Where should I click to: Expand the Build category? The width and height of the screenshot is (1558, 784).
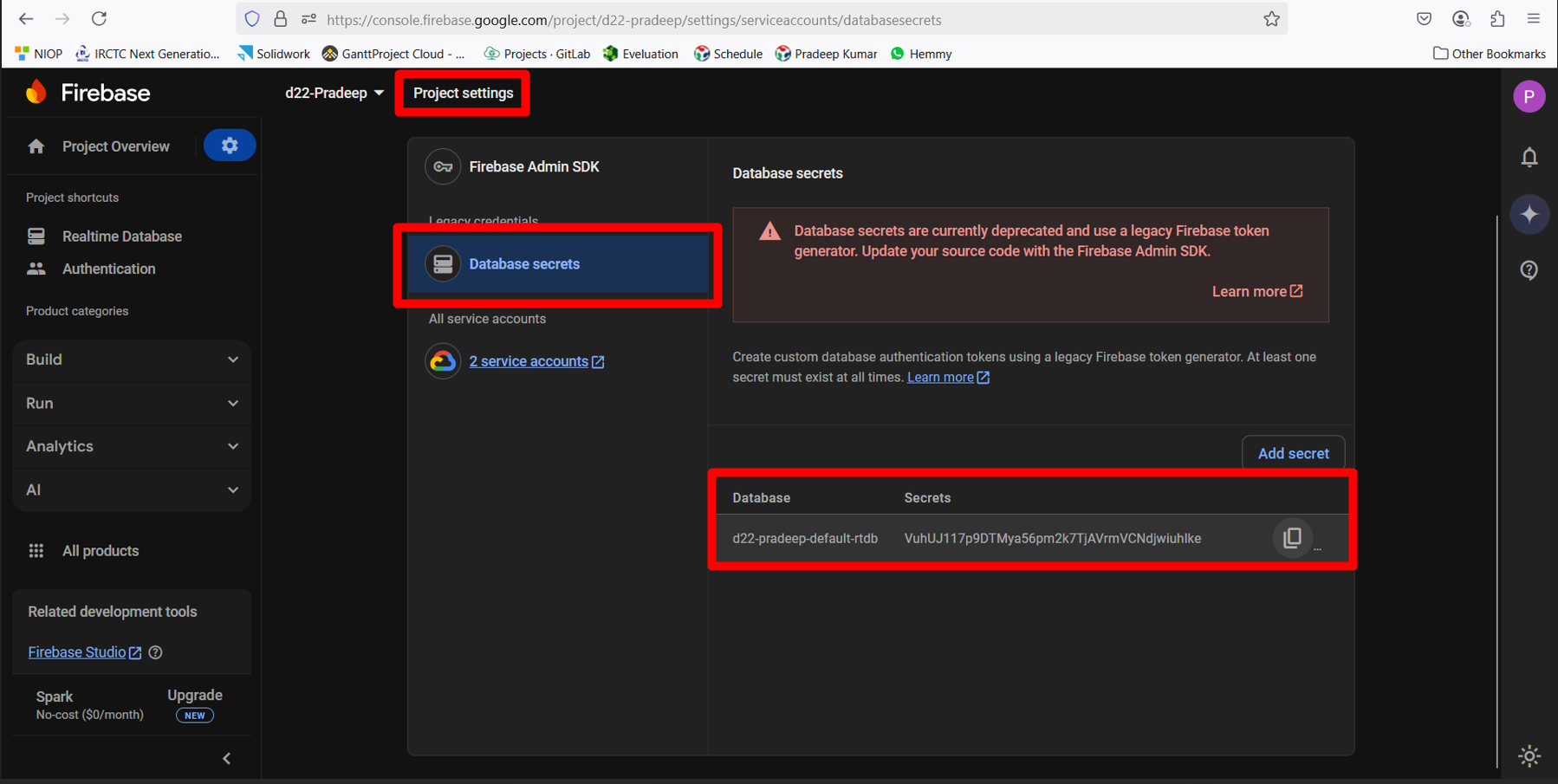click(x=132, y=360)
